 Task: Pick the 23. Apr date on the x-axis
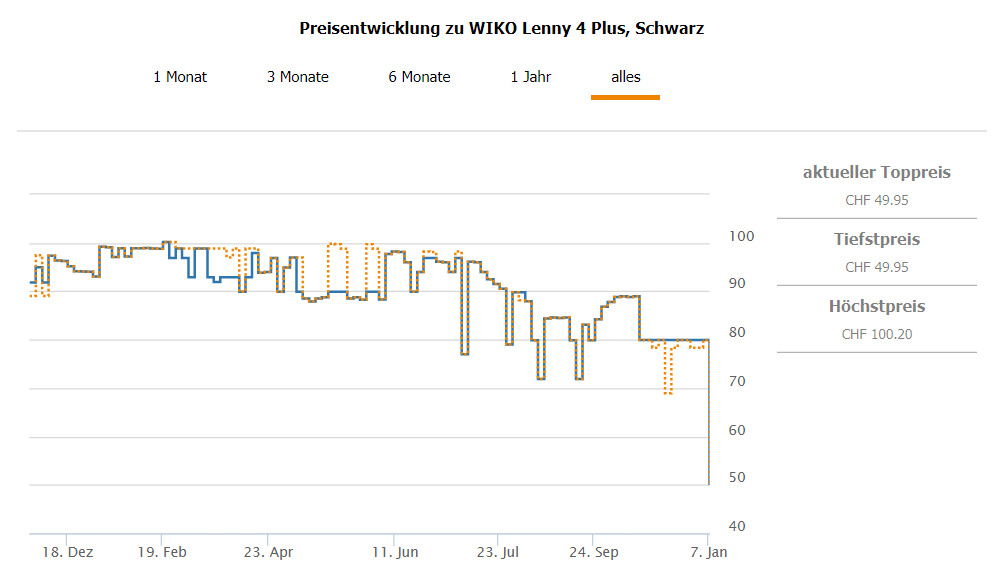(268, 552)
